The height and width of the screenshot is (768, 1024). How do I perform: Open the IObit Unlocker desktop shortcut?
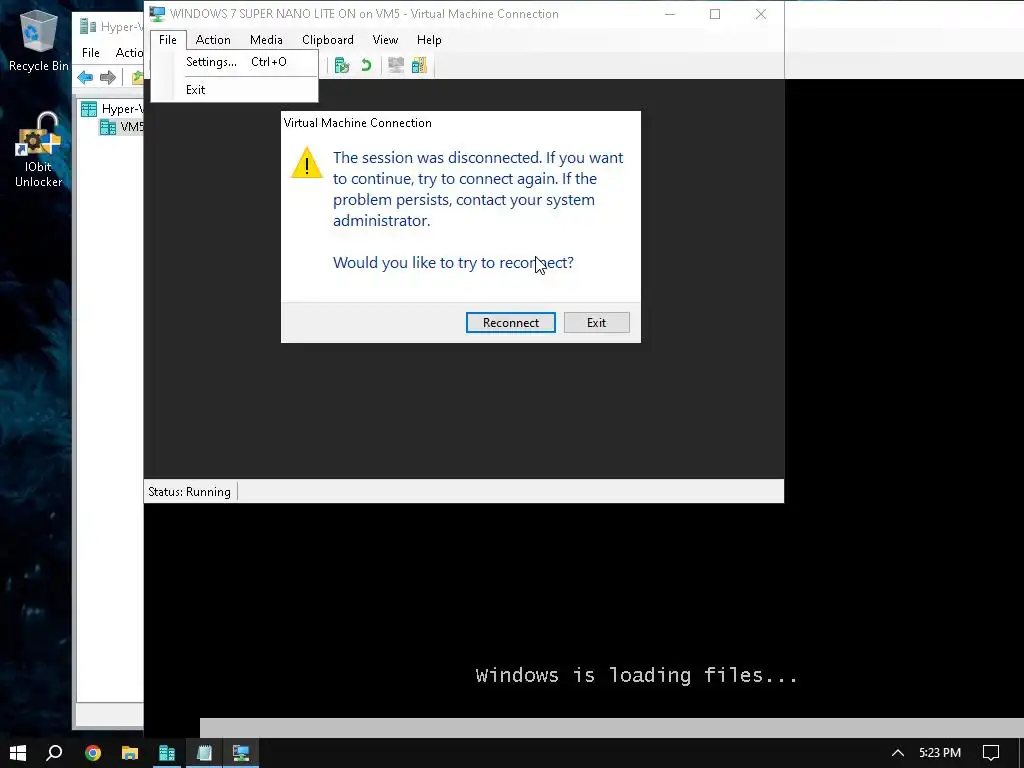(x=39, y=150)
